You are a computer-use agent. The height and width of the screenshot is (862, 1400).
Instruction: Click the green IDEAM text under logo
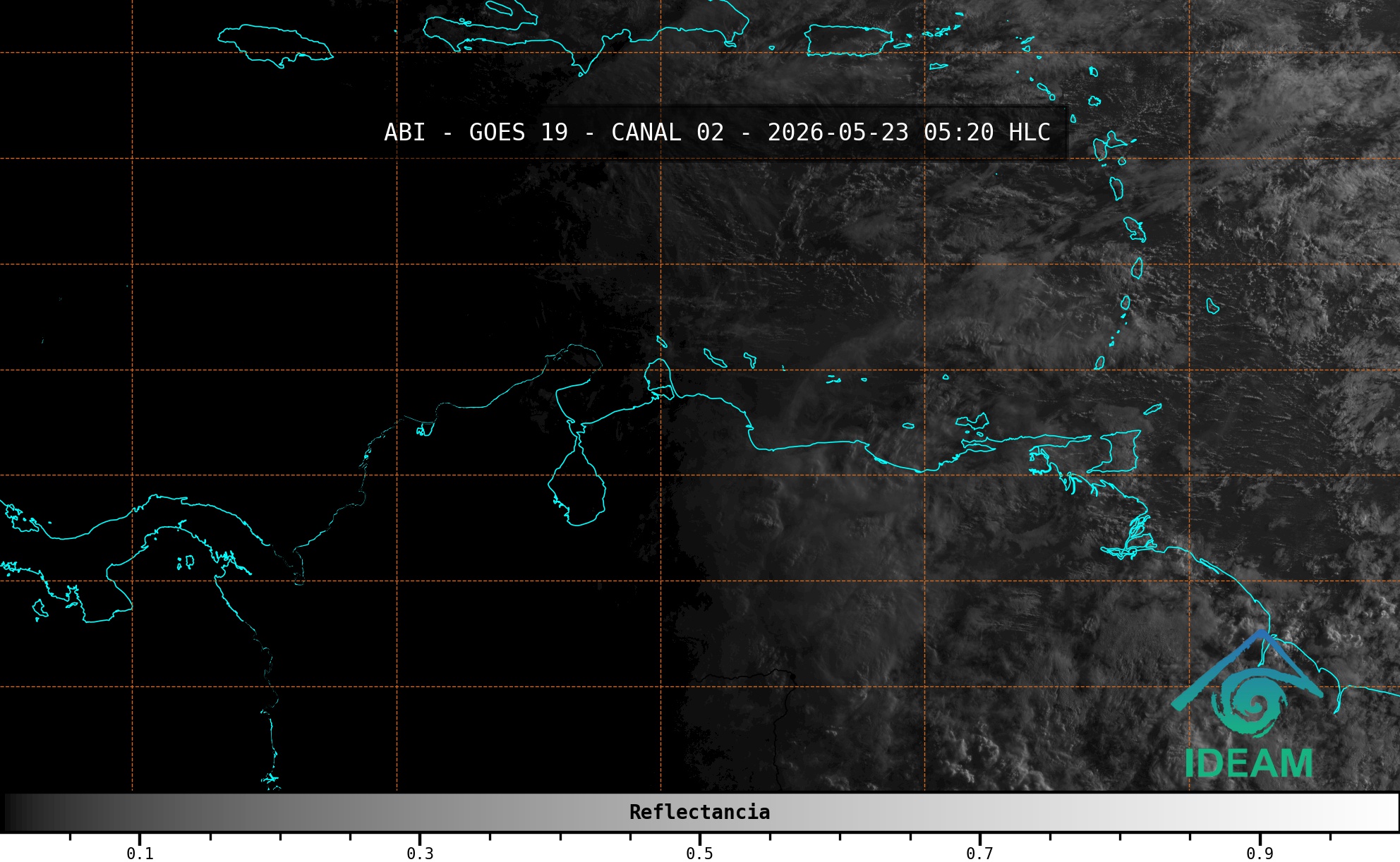(x=1248, y=764)
